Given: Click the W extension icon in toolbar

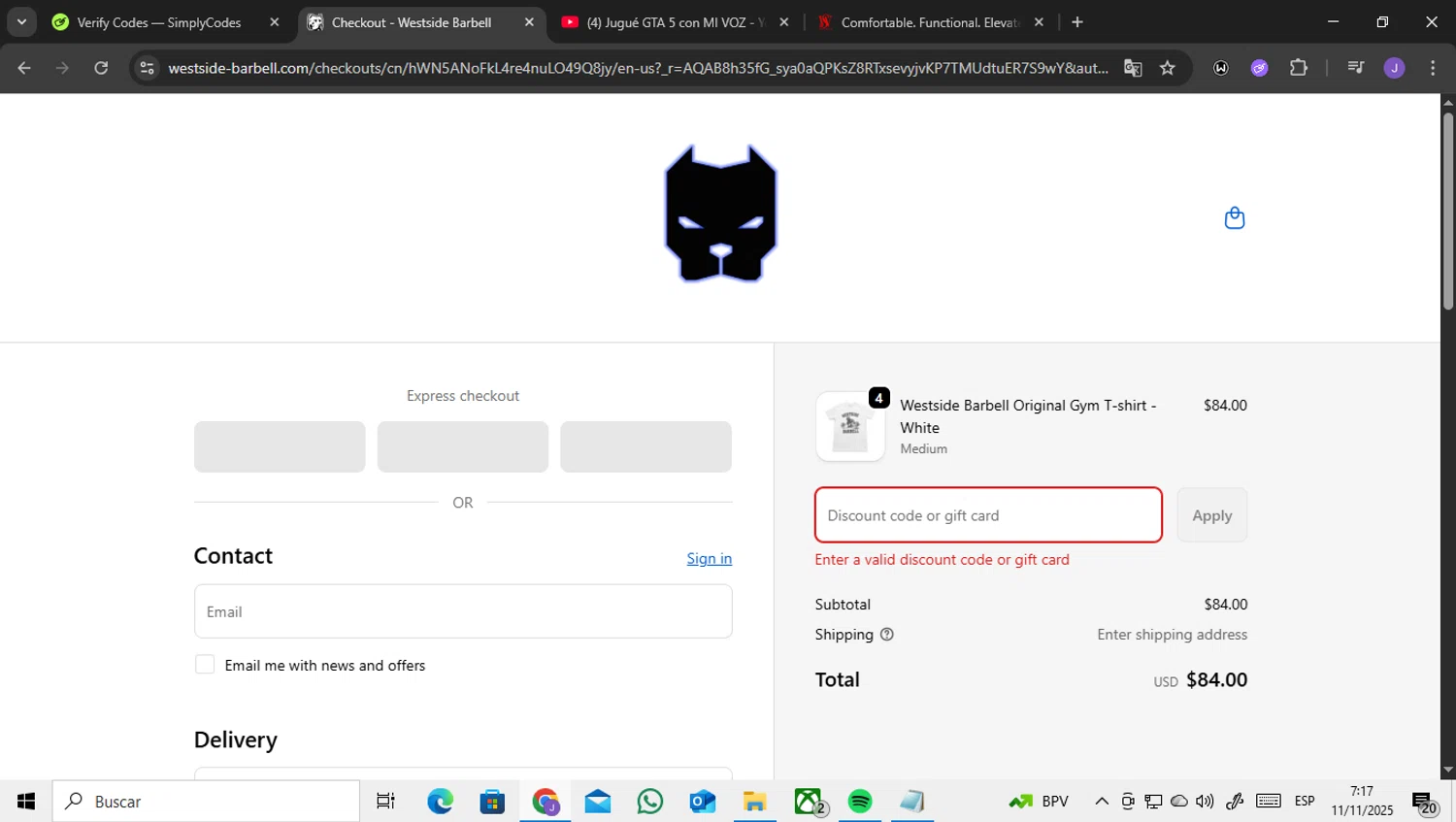Looking at the screenshot, I should pyautogui.click(x=1221, y=68).
